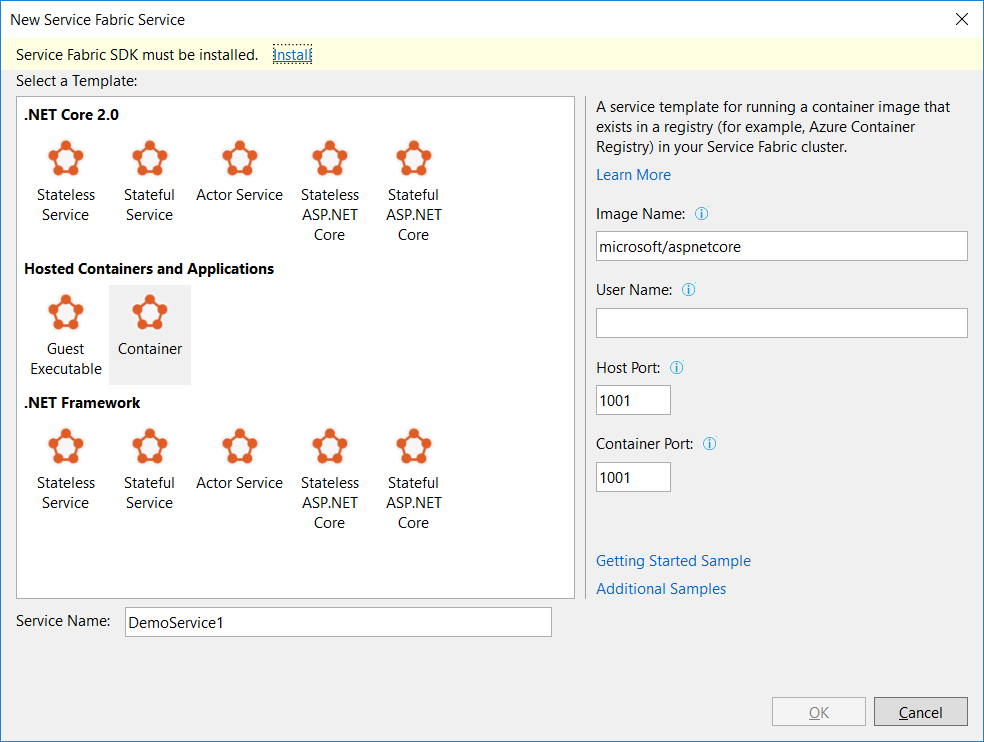
Task: Select .NET Core 2.0 Stateful ASP.NET Core
Action: (413, 190)
